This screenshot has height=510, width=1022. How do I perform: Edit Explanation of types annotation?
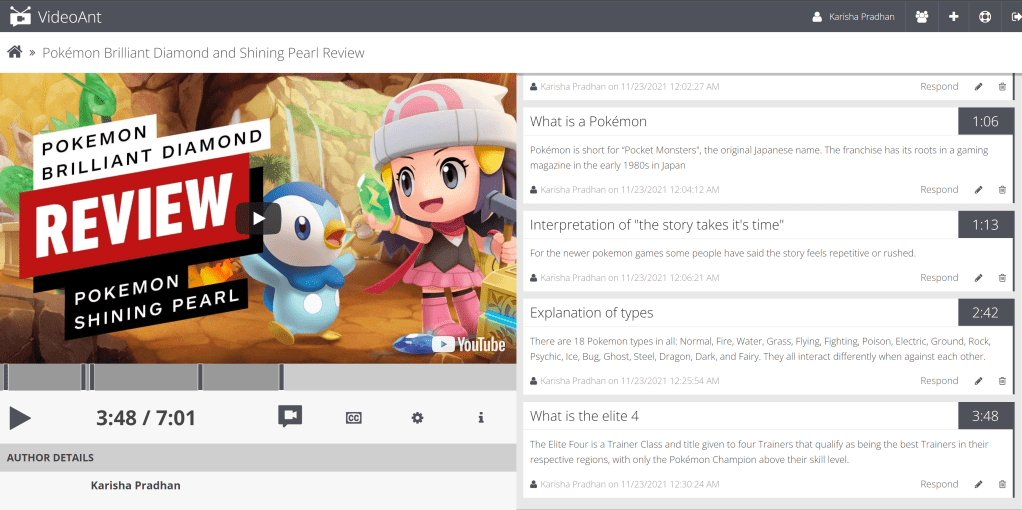978,381
